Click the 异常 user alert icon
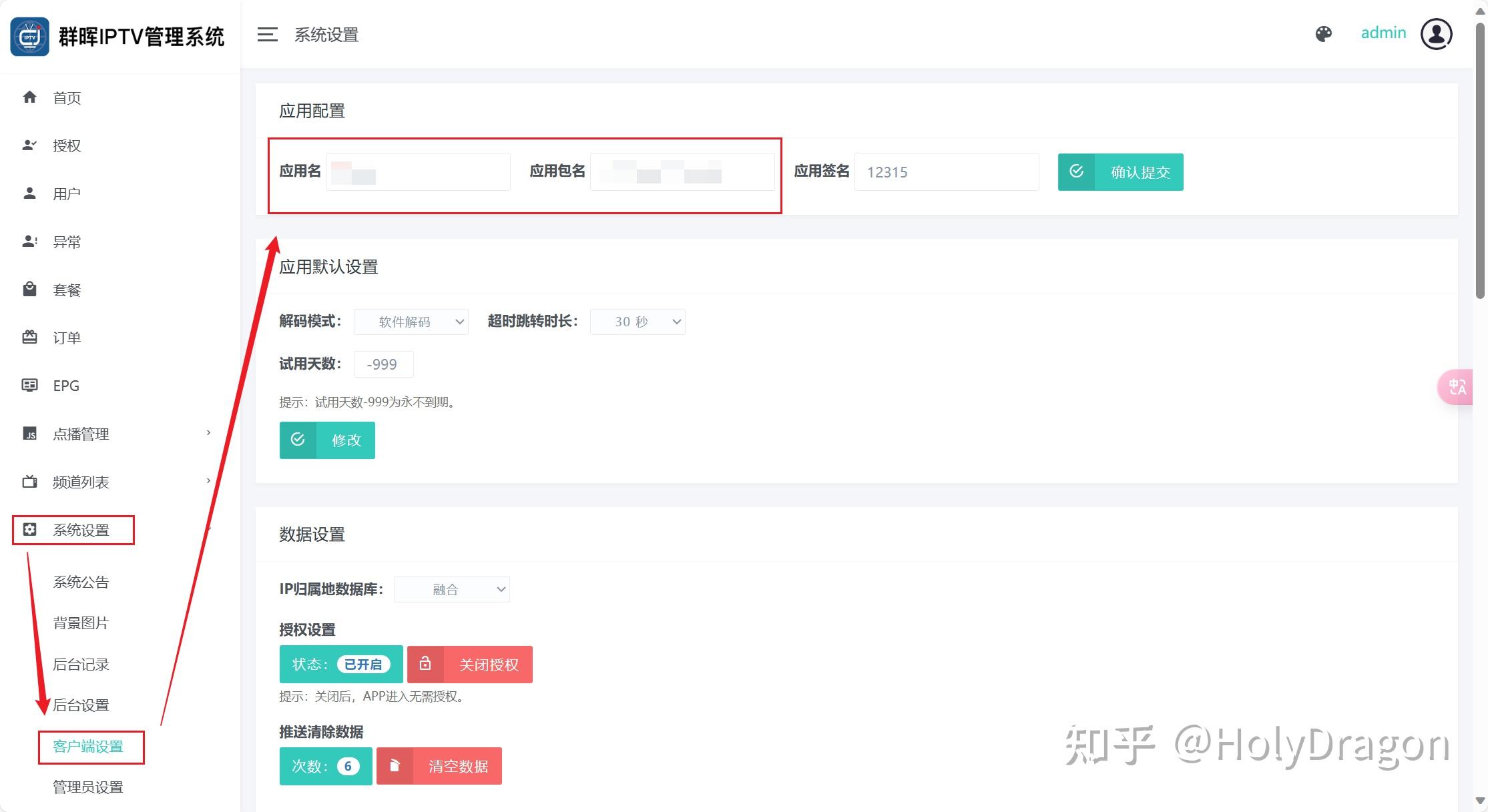1488x812 pixels. 29,241
